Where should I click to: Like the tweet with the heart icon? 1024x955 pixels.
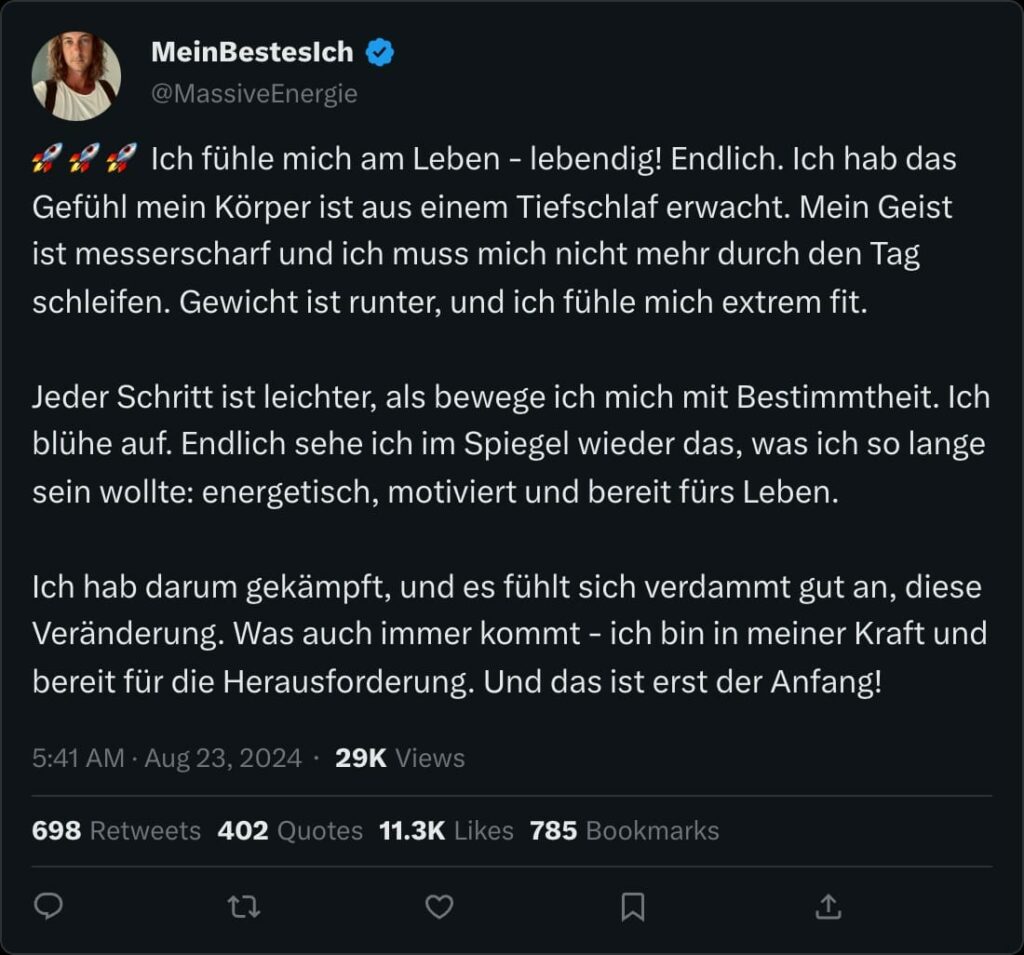tap(439, 906)
